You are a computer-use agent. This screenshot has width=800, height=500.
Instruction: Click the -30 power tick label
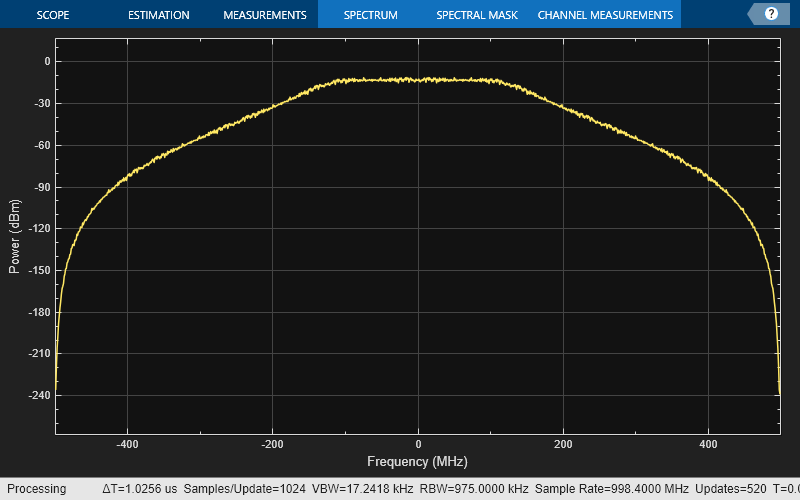coord(42,104)
